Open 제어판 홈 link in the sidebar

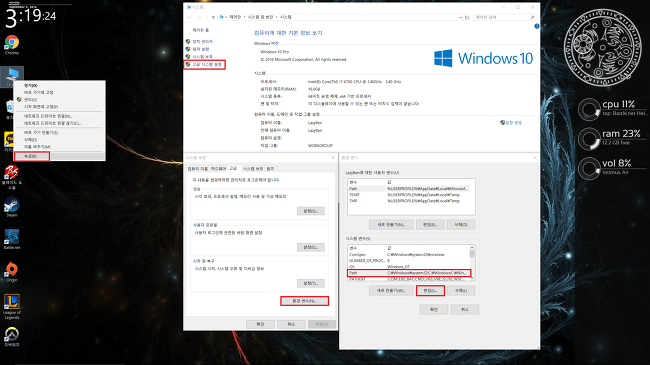[201, 30]
